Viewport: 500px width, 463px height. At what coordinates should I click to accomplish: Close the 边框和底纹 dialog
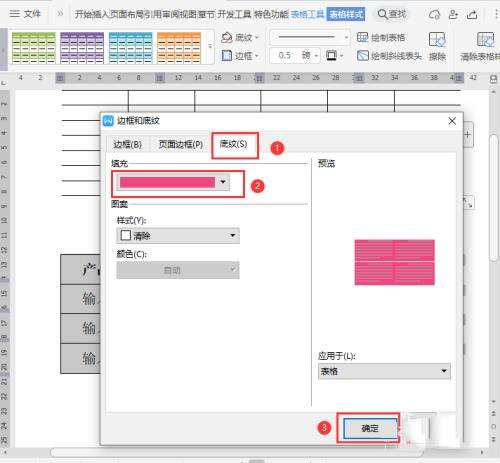coord(452,121)
